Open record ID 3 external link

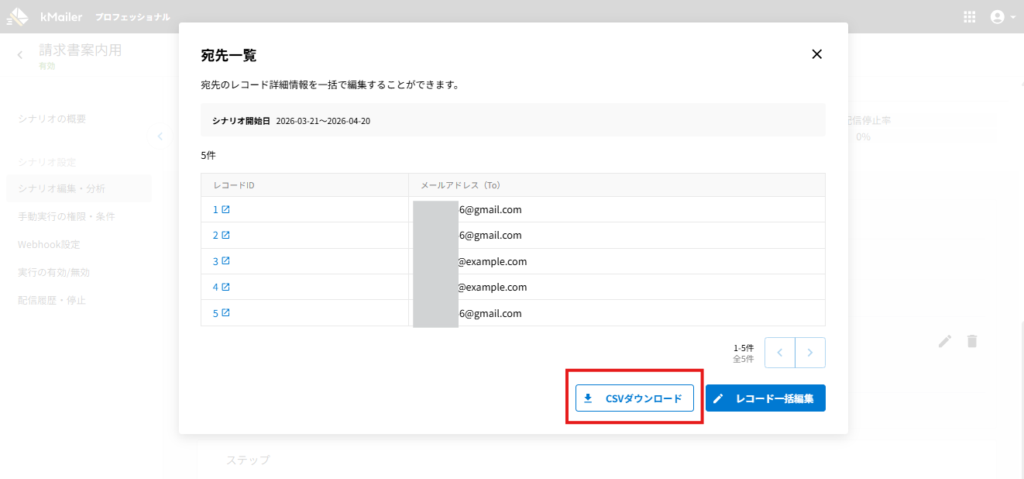click(x=221, y=262)
